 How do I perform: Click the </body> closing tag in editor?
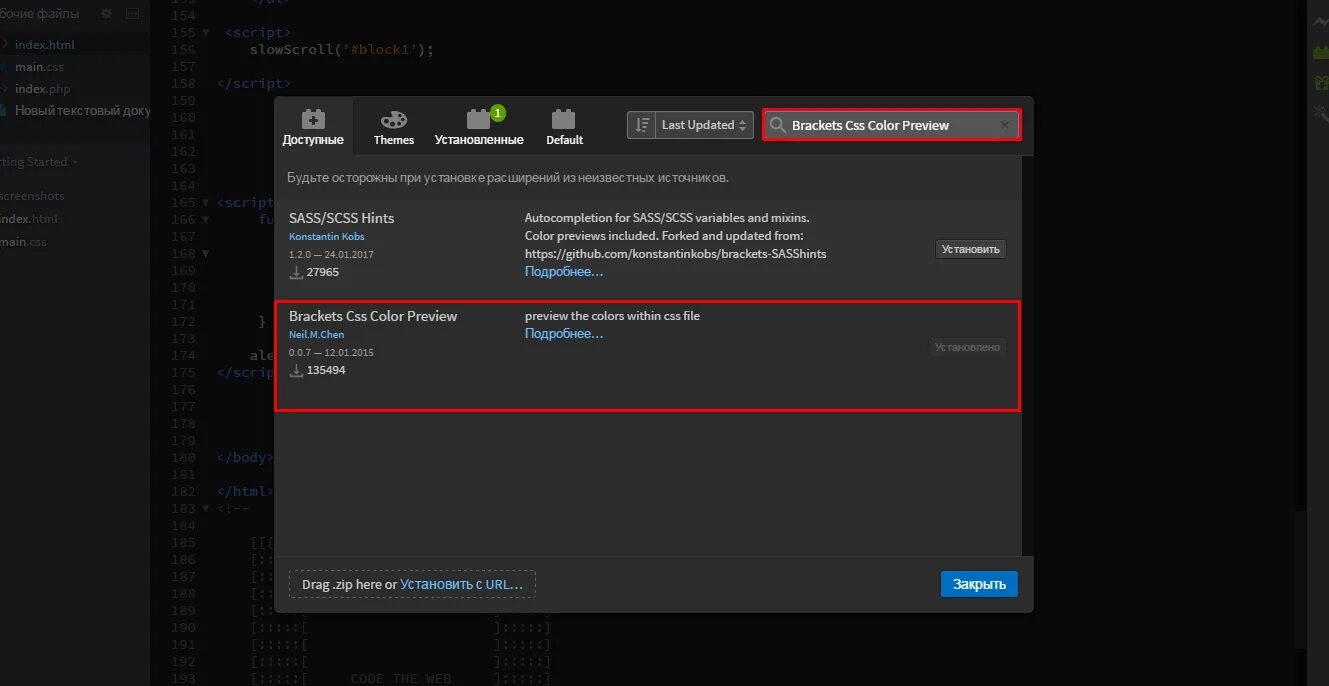click(x=246, y=457)
